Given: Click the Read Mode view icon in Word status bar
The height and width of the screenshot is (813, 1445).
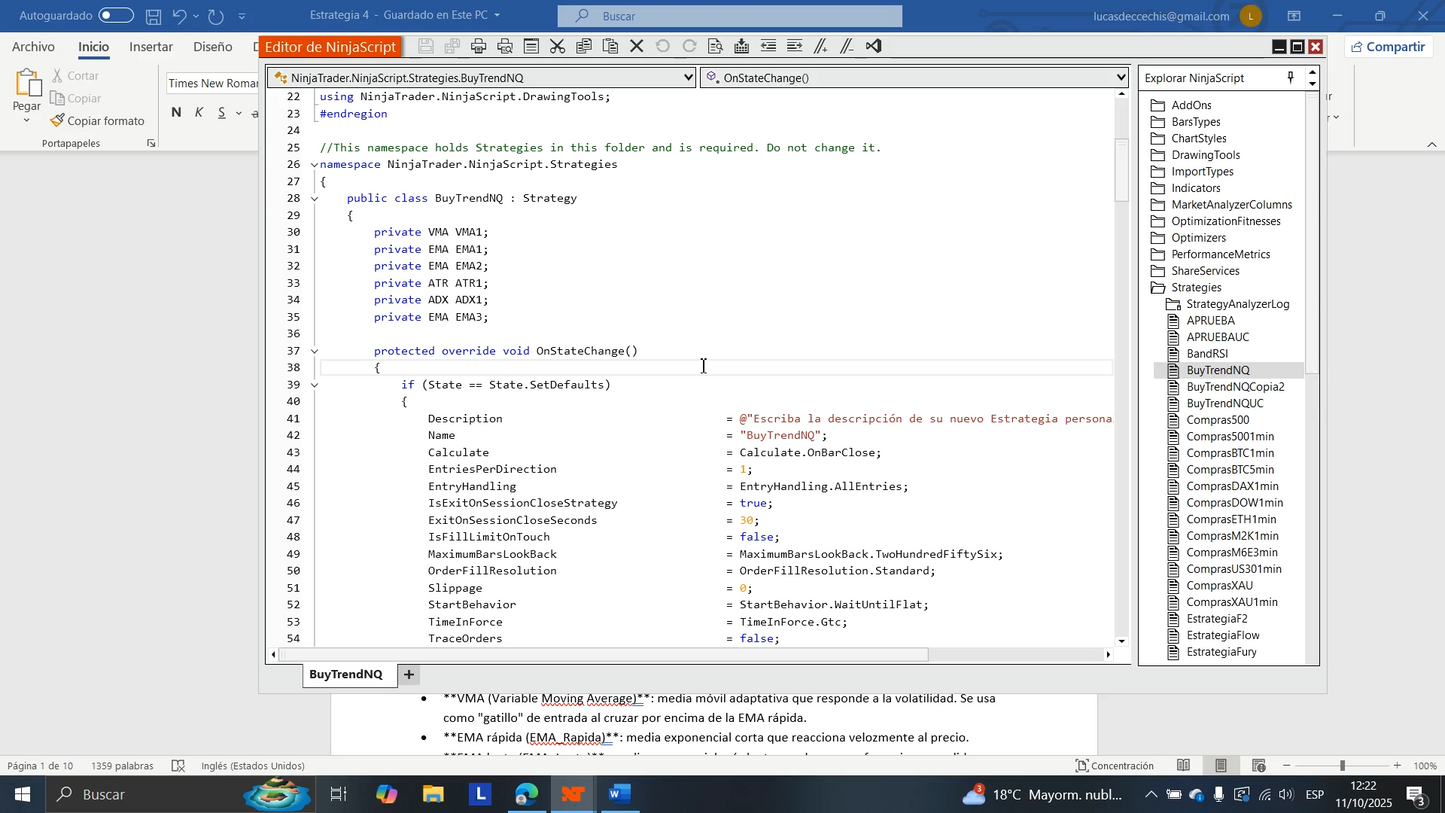Looking at the screenshot, I should [1183, 766].
